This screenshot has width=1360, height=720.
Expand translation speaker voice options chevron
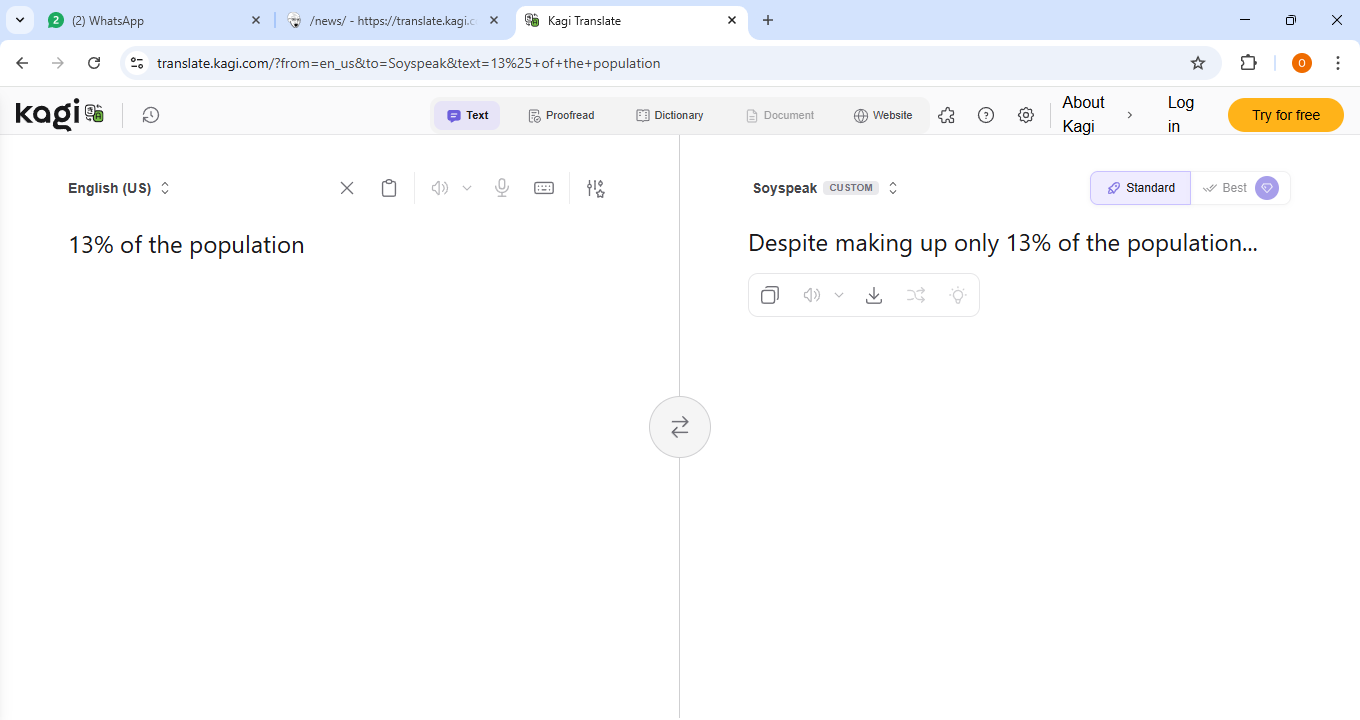click(x=839, y=295)
